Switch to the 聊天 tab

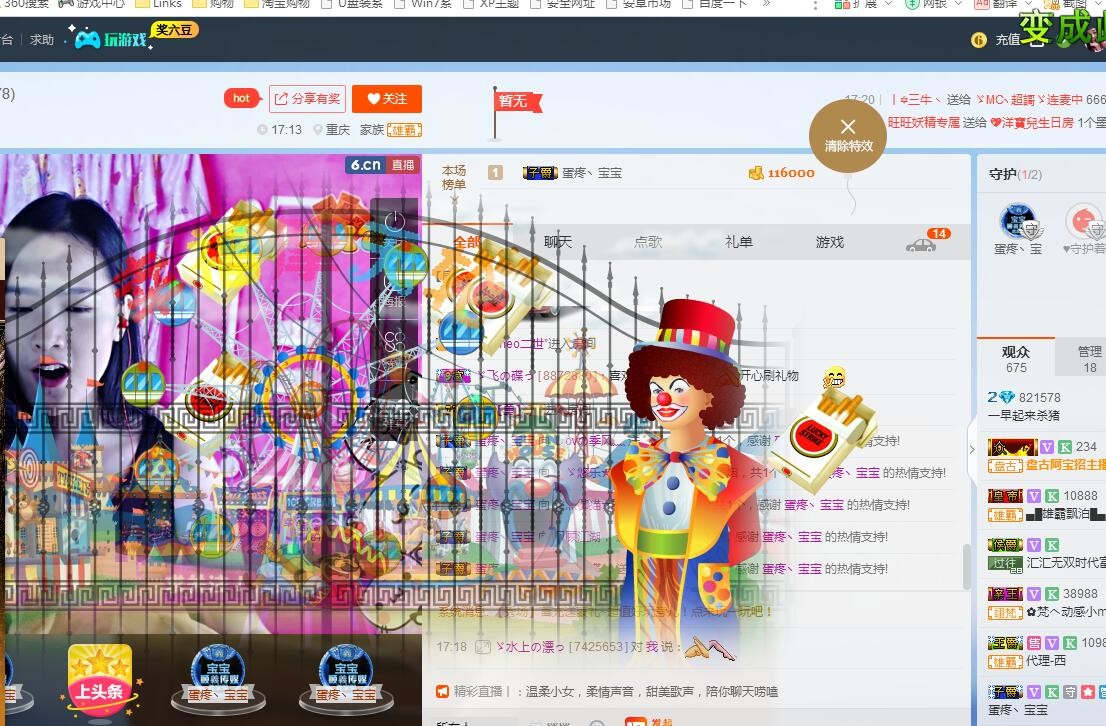coord(557,242)
